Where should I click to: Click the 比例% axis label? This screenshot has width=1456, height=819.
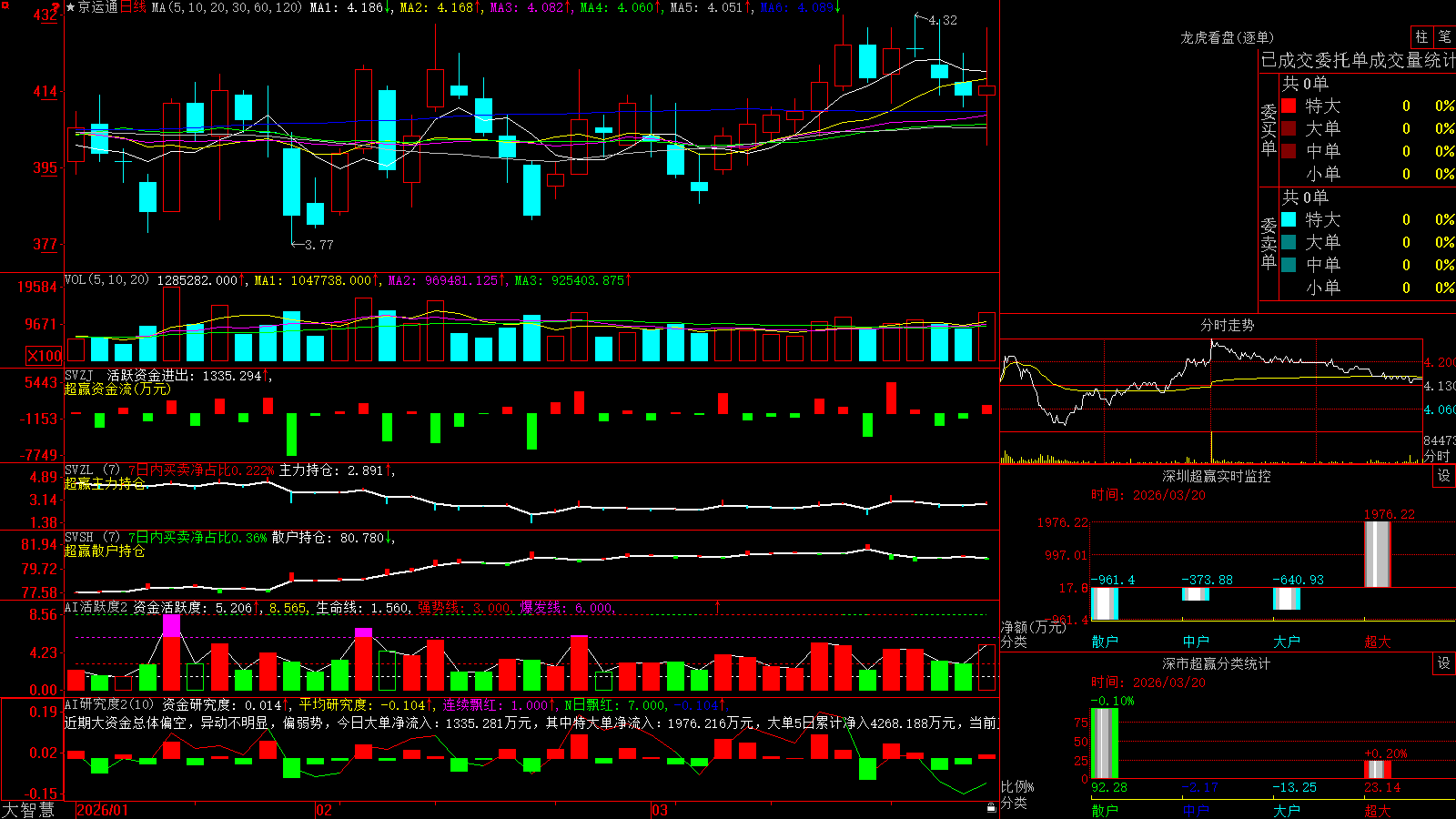pyautogui.click(x=1017, y=786)
